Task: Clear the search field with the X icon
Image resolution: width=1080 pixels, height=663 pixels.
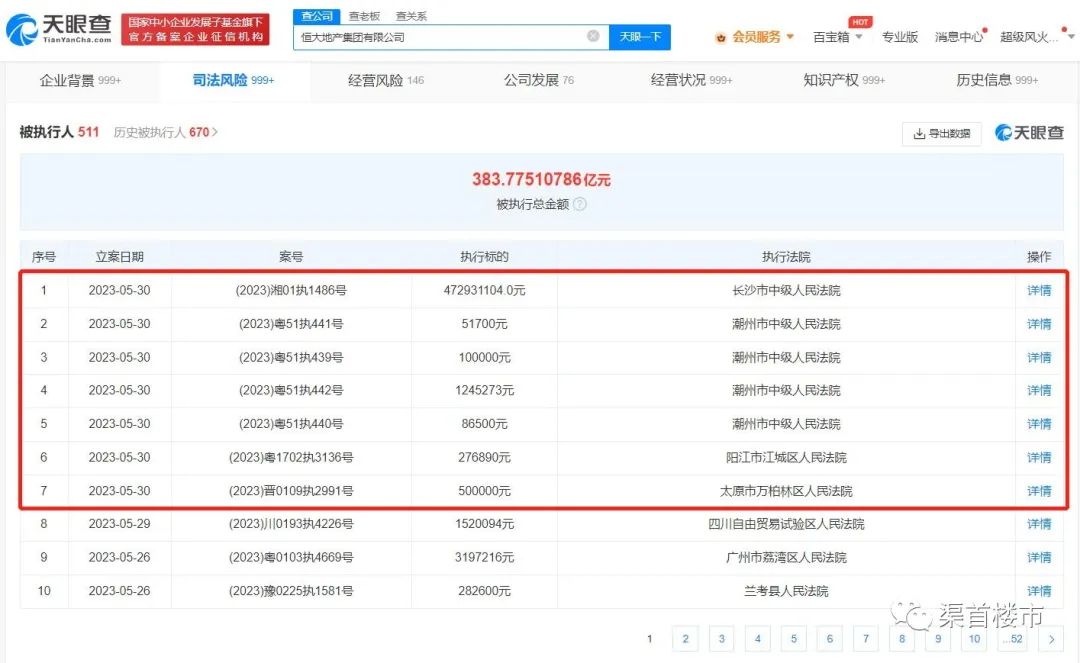Action: (x=593, y=36)
